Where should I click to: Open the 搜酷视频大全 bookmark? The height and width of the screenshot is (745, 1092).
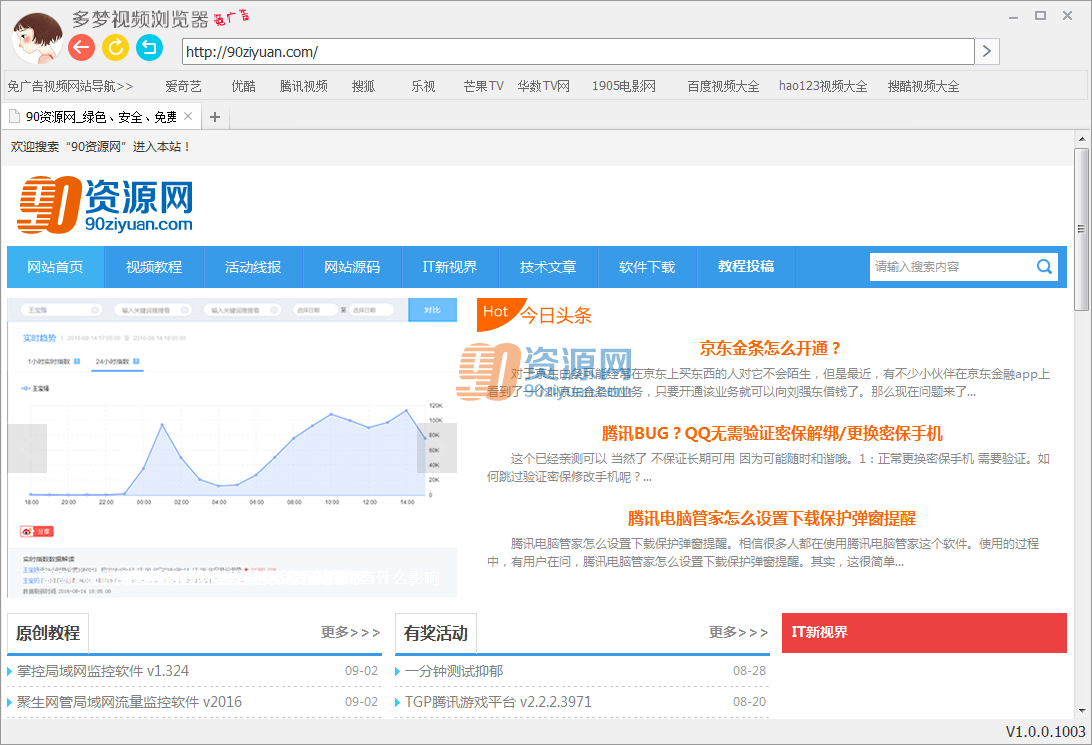923,86
